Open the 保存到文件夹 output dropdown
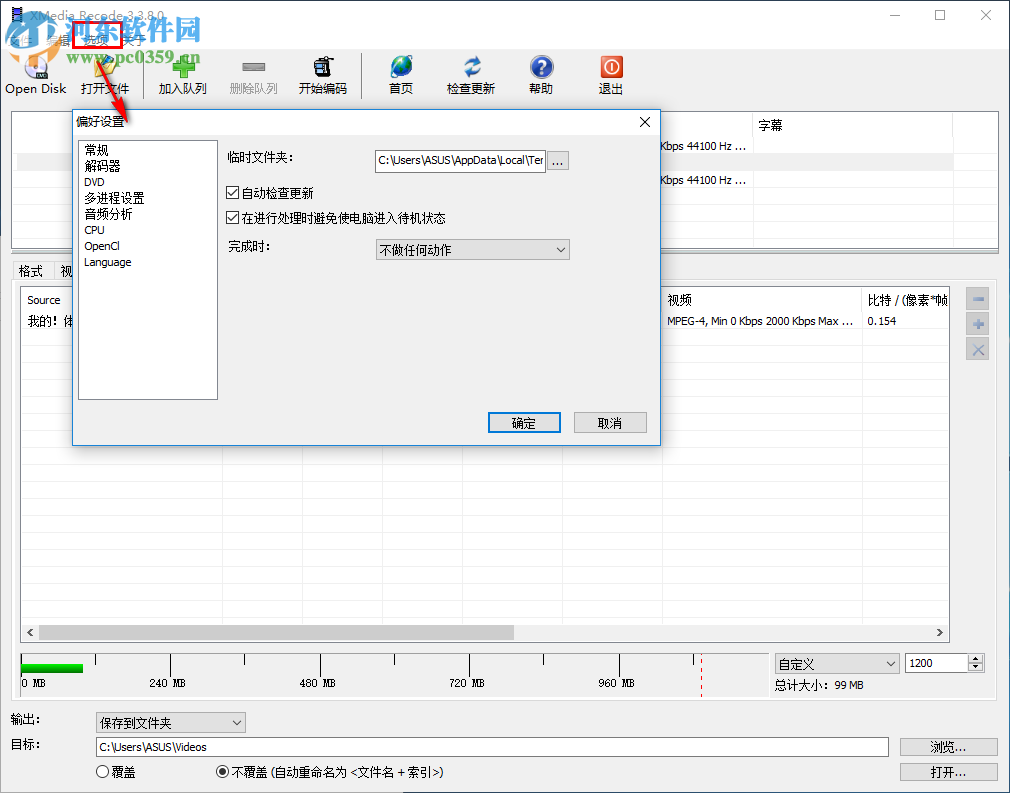Image resolution: width=1010 pixels, height=793 pixels. point(170,722)
